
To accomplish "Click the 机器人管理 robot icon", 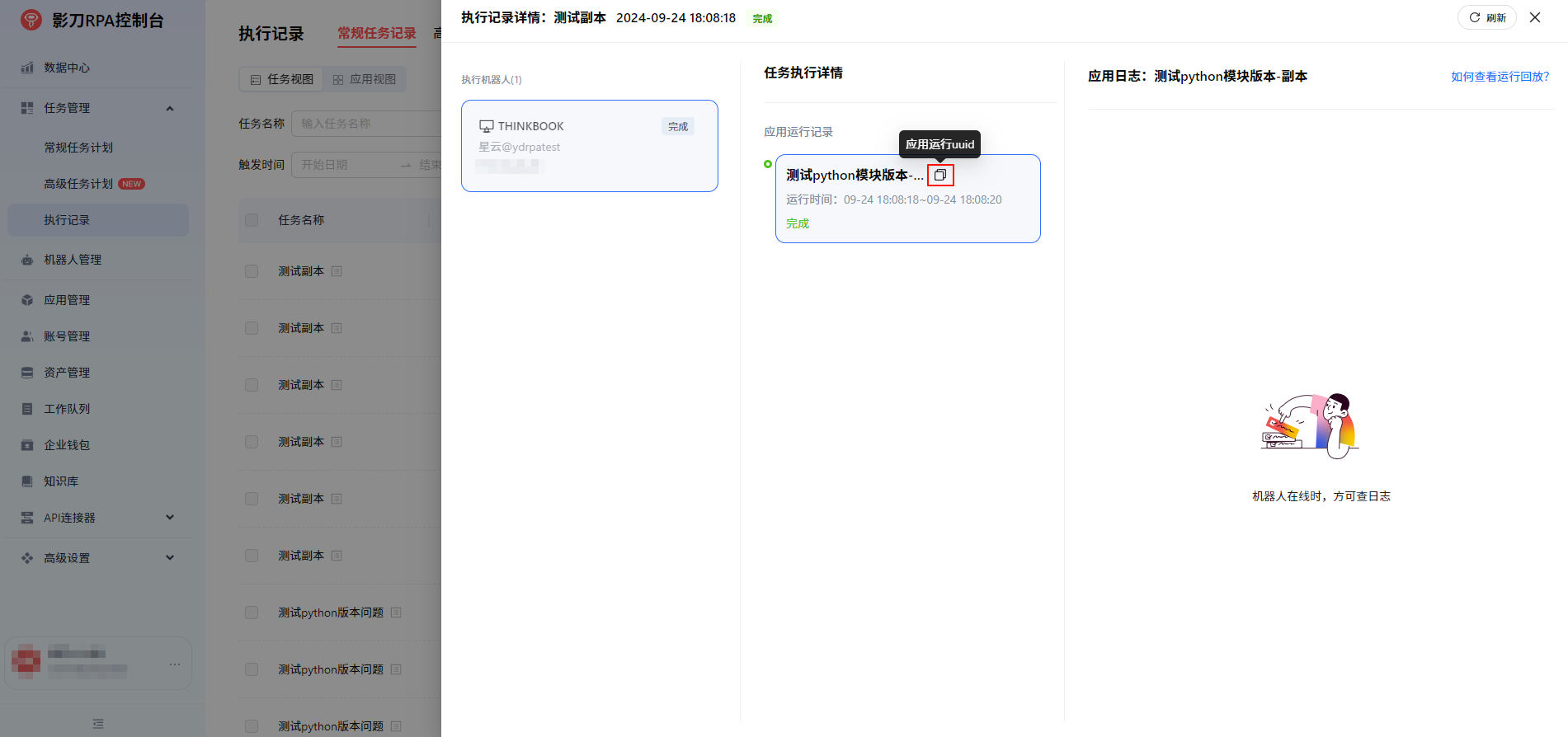I will pyautogui.click(x=27, y=260).
